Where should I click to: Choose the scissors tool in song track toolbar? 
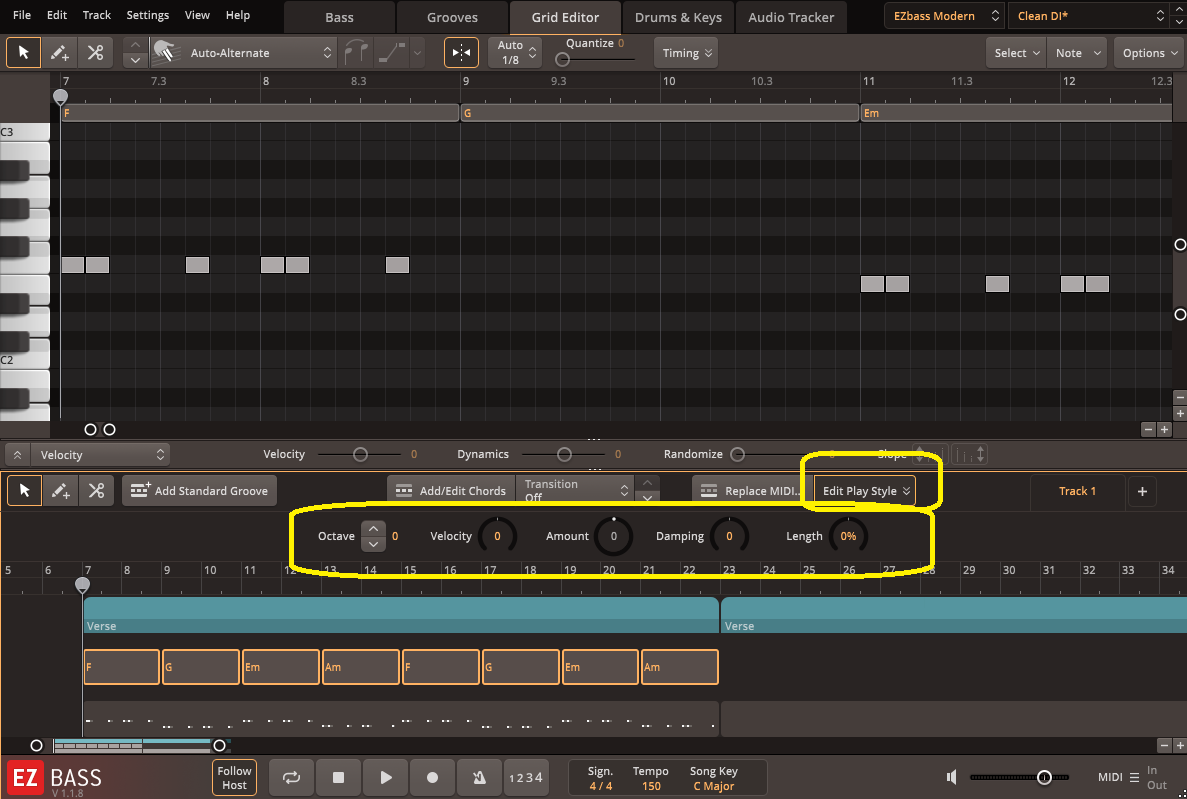(96, 491)
